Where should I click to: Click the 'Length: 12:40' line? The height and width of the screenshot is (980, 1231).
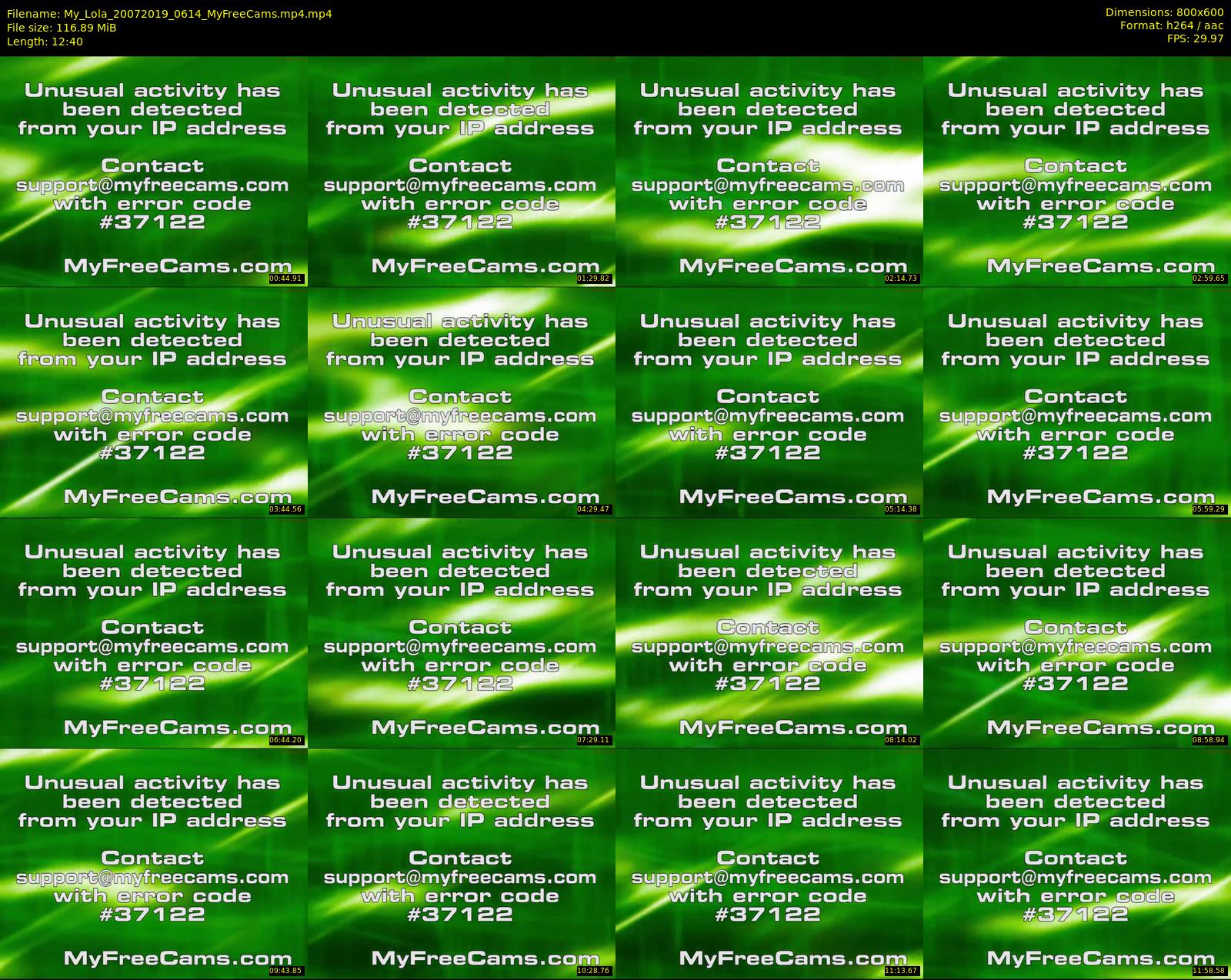[x=45, y=42]
